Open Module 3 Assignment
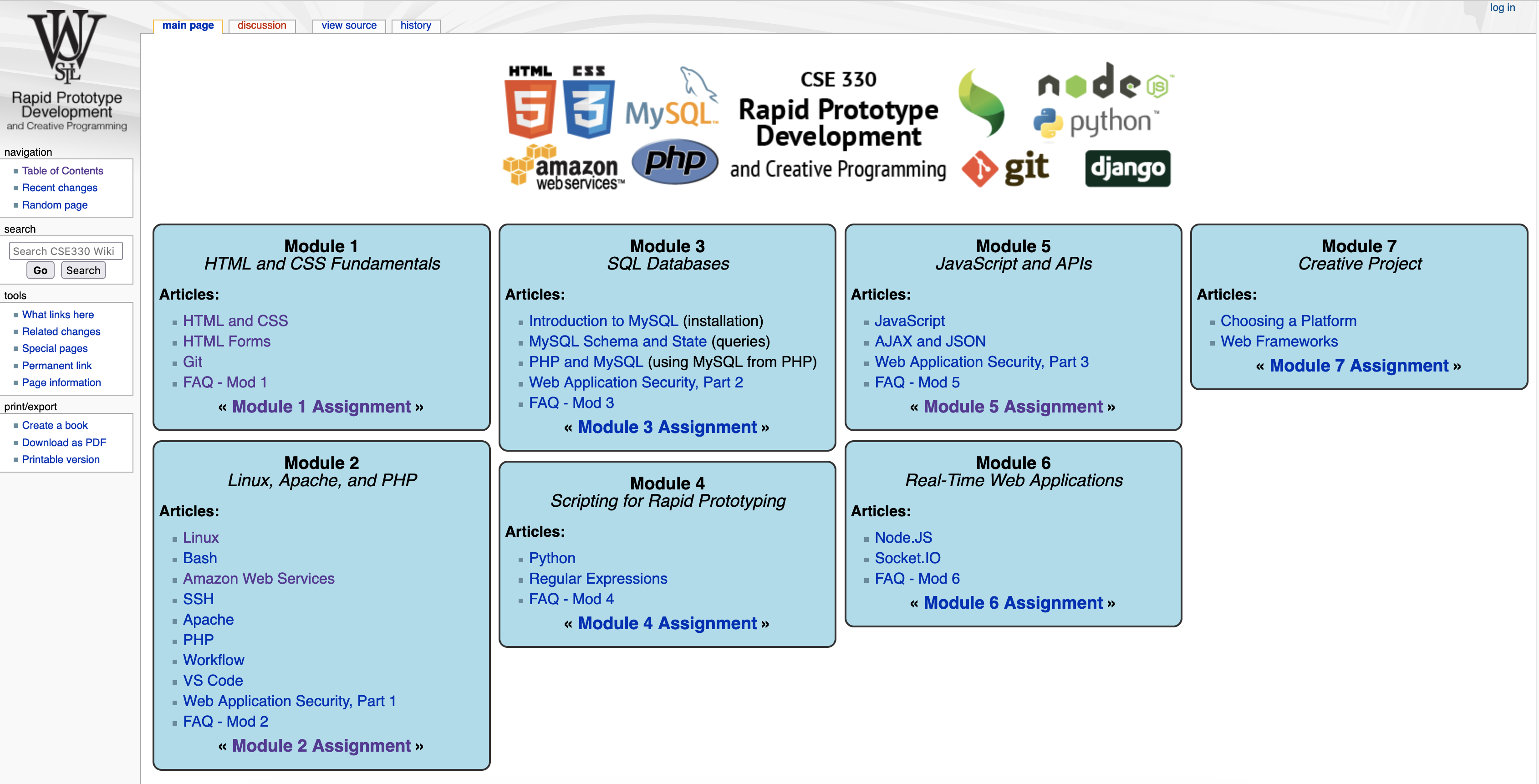The image size is (1539, 784). point(668,427)
